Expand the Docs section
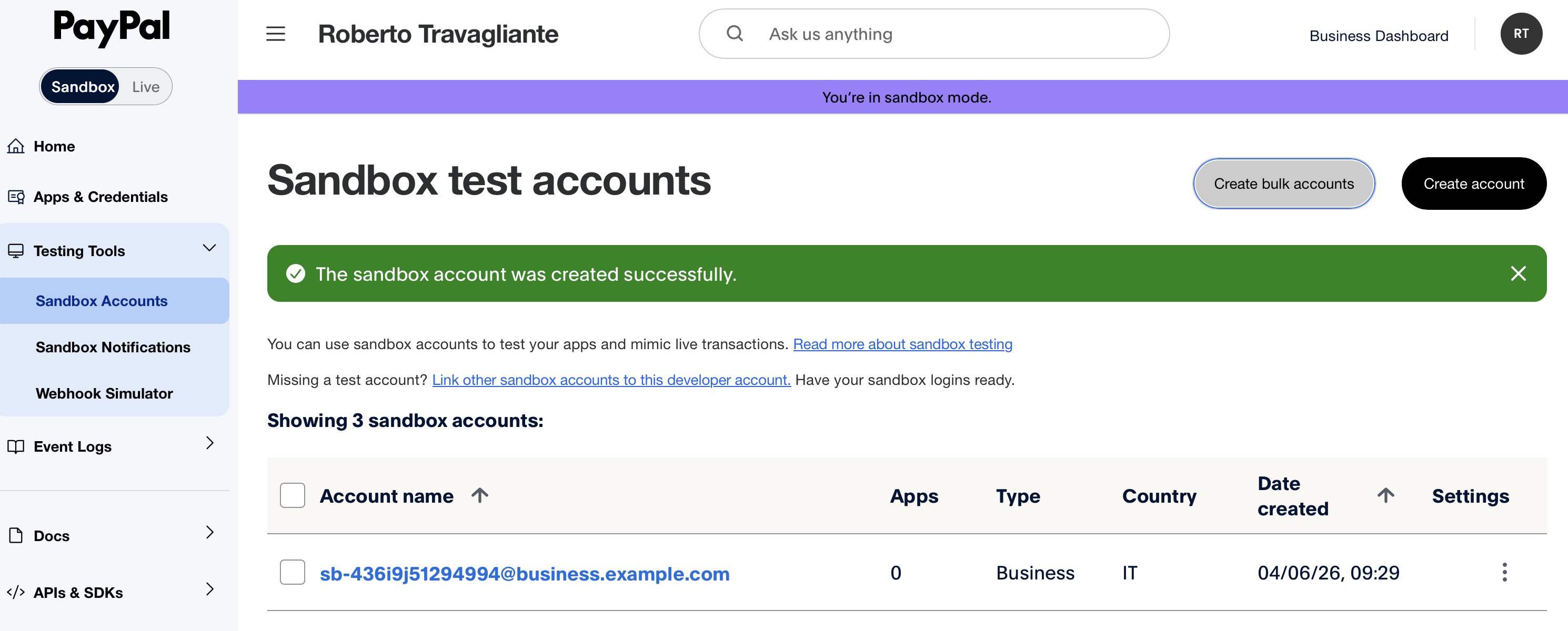 pos(209,533)
